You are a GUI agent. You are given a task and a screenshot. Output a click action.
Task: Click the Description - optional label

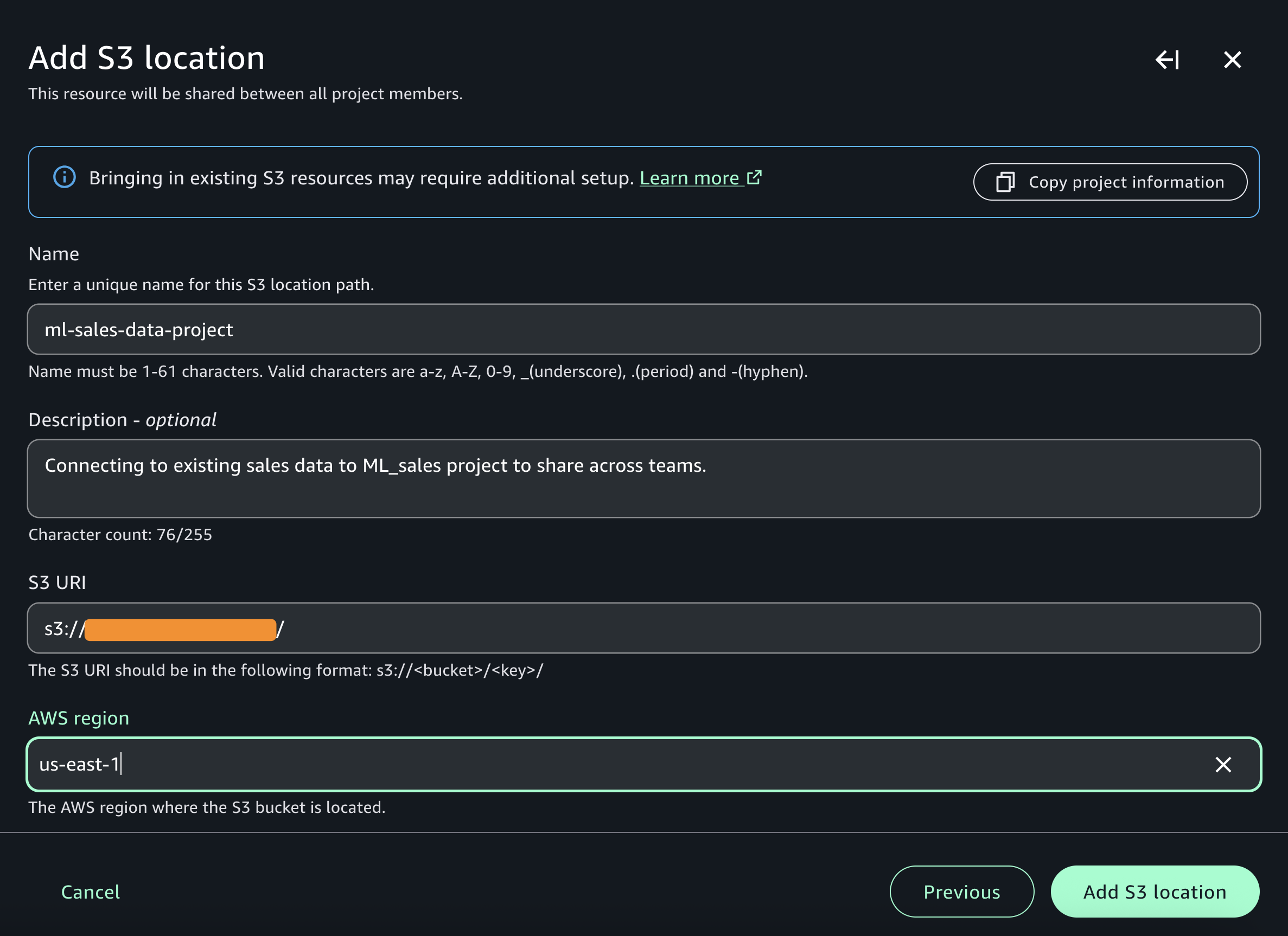122,420
